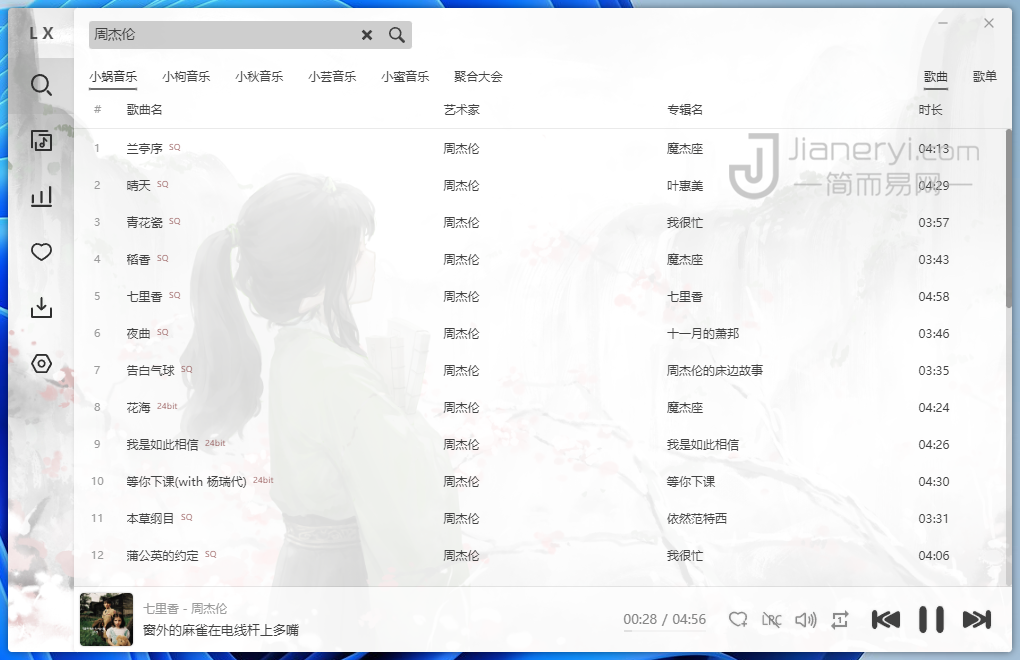Switch to 小枸音乐 source tab
Image resolution: width=1020 pixels, height=660 pixels.
click(186, 77)
